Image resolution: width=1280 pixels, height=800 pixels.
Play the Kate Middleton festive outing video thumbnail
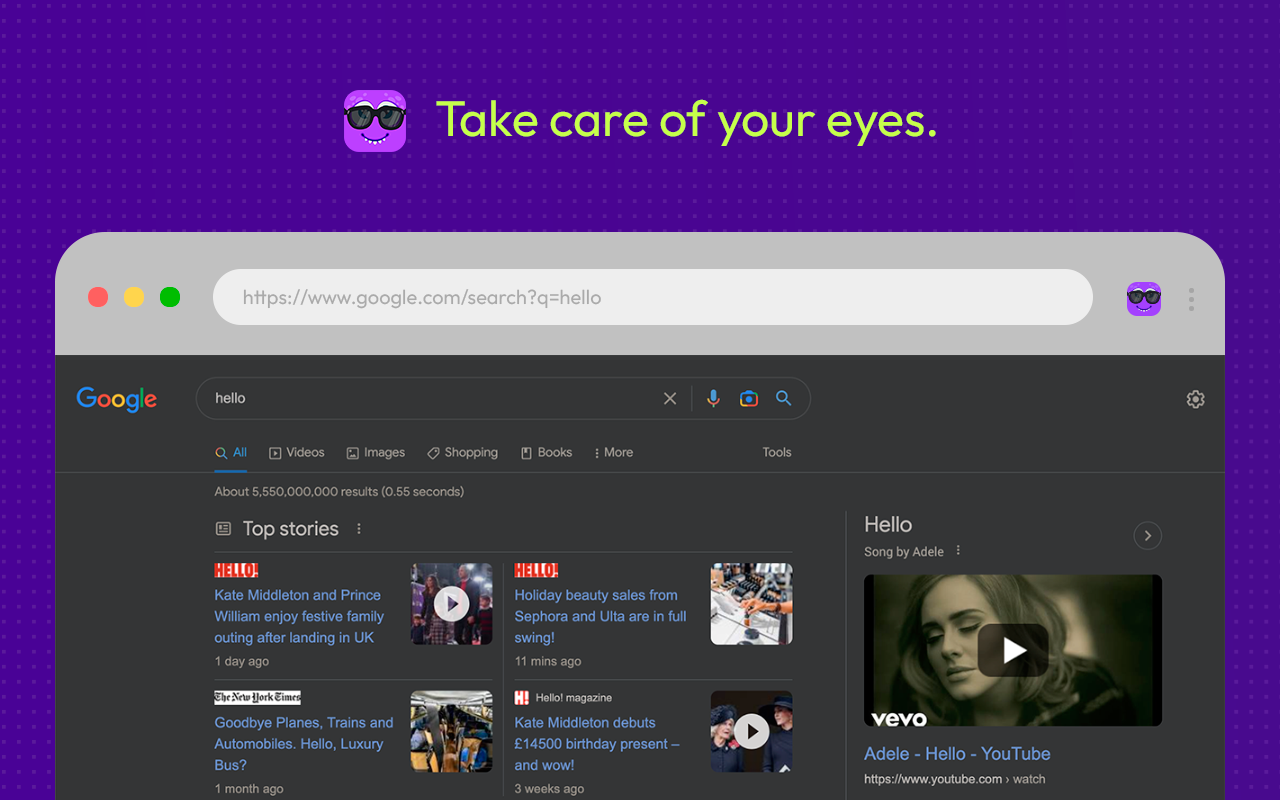(x=452, y=604)
